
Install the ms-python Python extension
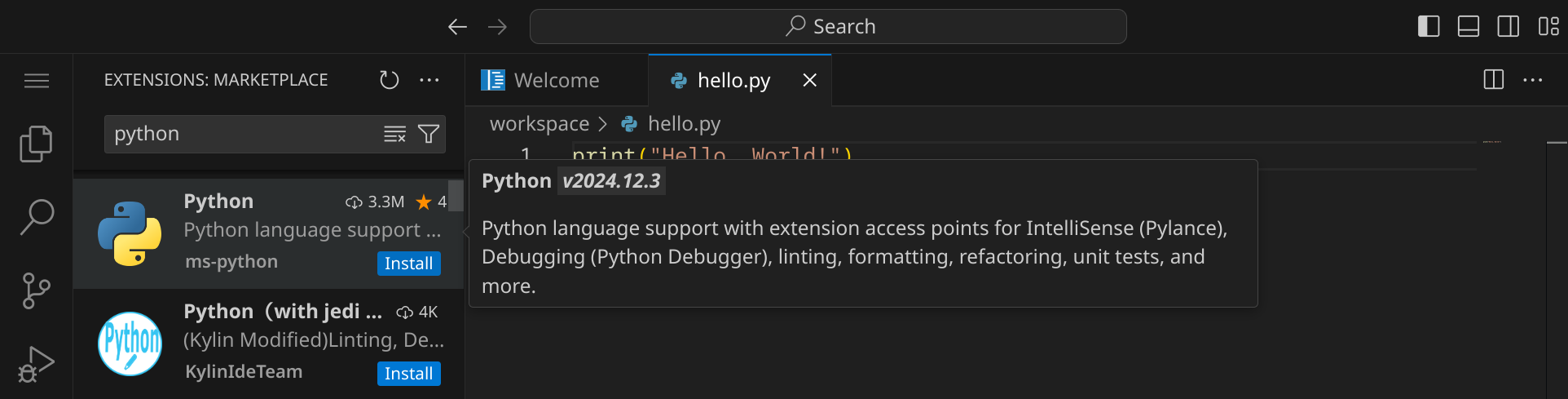408,264
